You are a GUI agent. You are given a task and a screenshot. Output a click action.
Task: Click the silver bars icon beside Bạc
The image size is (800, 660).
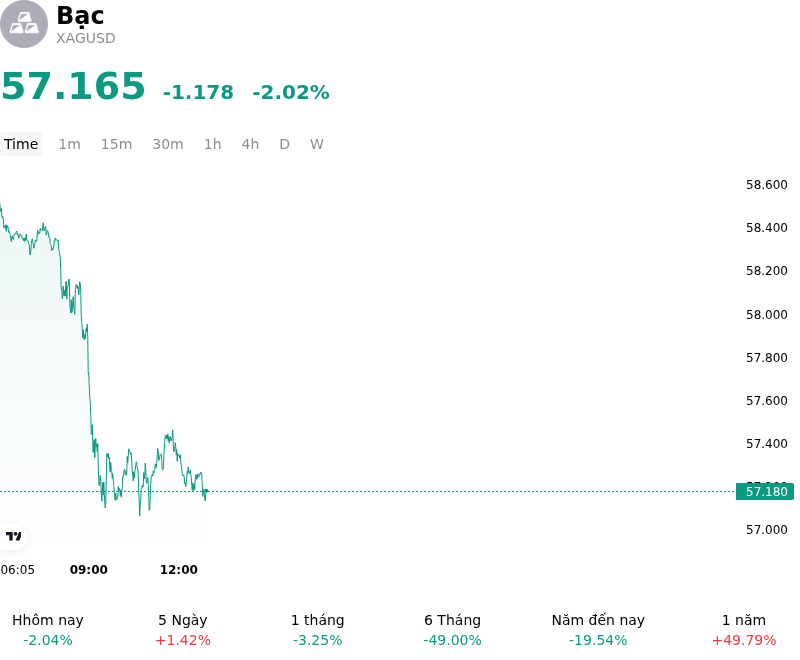[23, 24]
